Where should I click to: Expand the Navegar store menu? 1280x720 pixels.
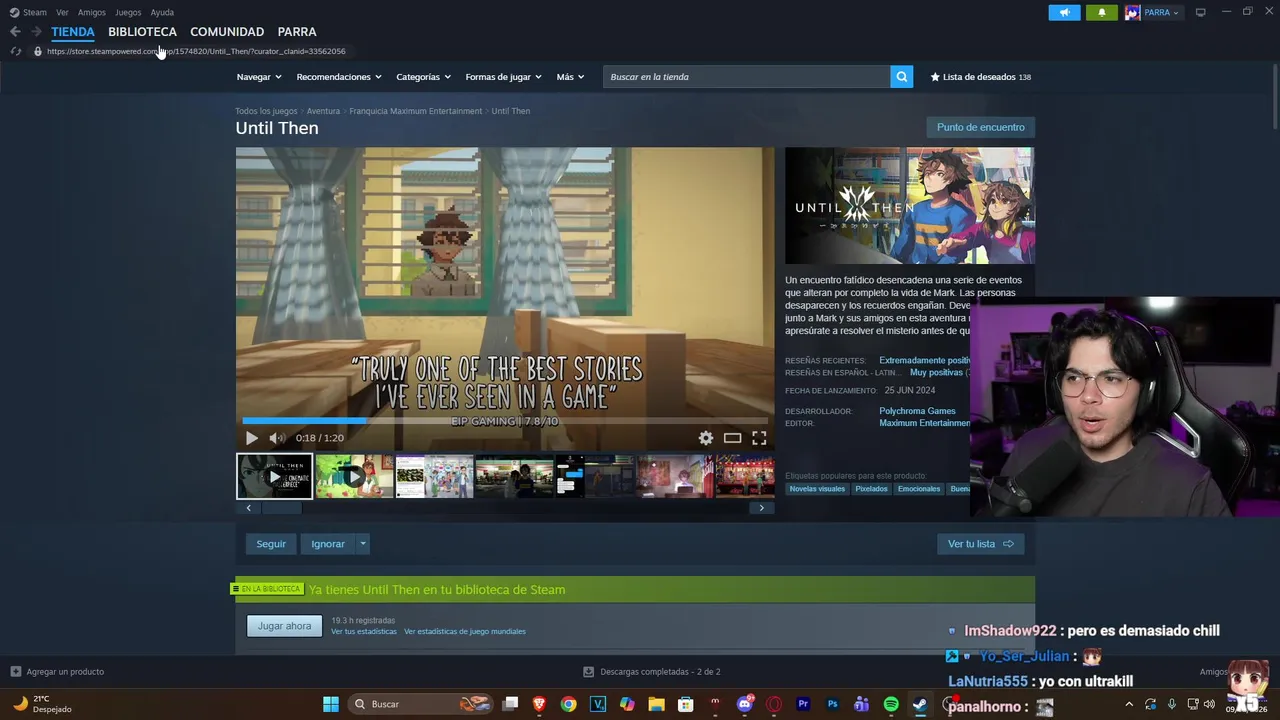tap(259, 77)
